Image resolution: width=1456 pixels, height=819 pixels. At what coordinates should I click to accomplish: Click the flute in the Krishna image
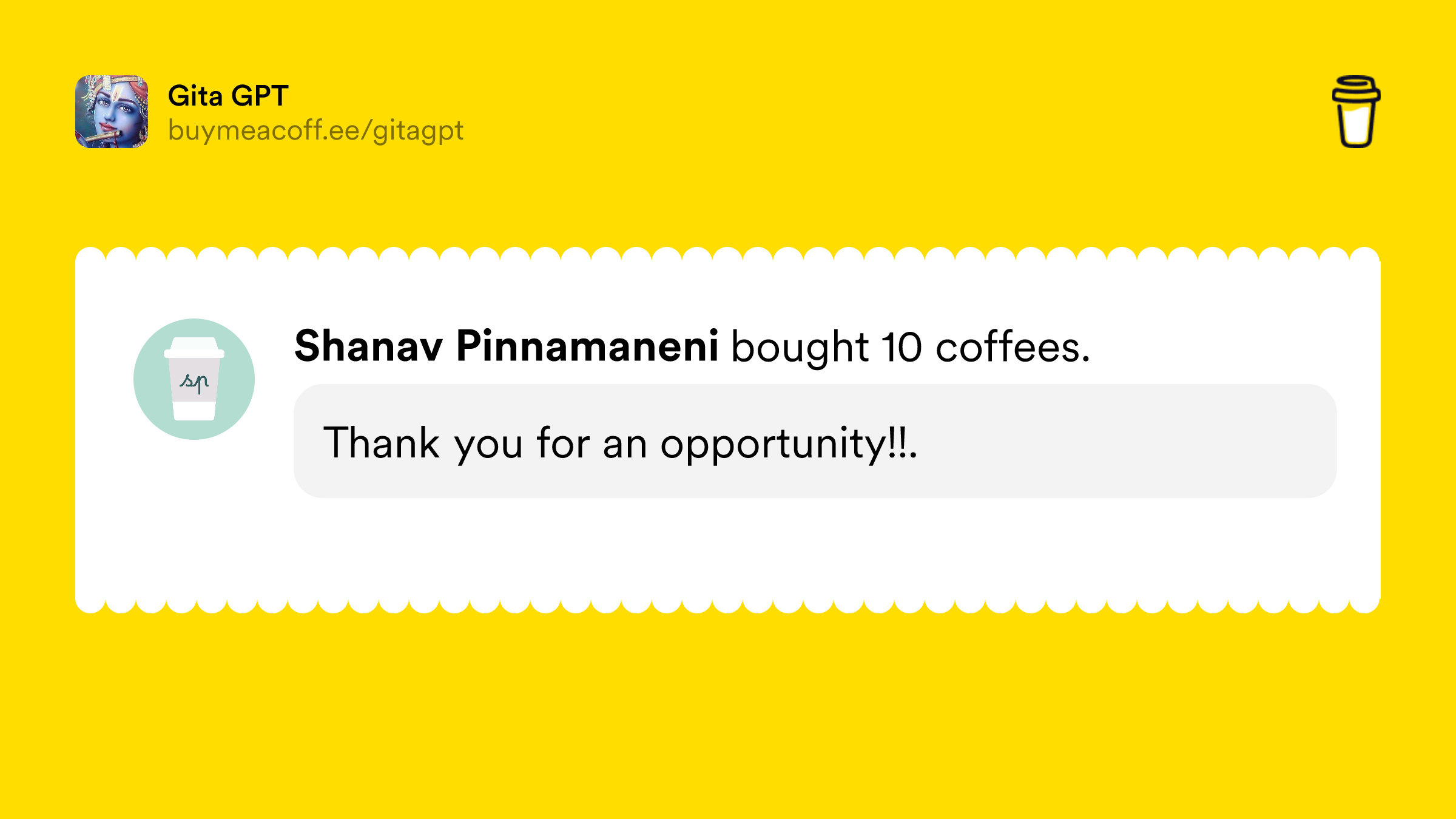tap(102, 138)
